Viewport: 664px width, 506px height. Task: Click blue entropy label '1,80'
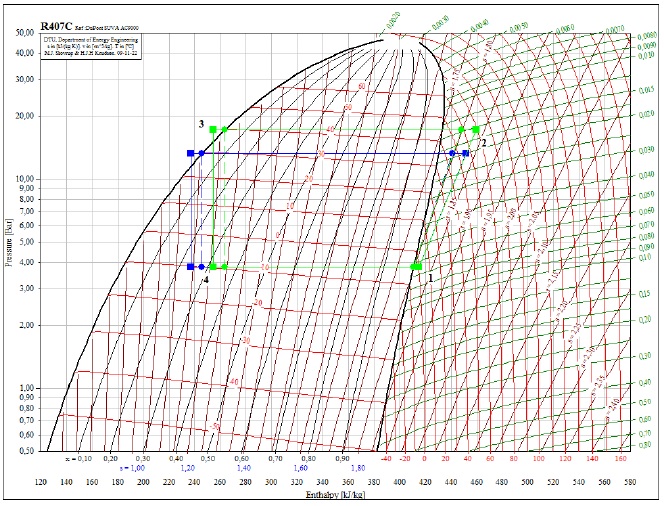358,468
